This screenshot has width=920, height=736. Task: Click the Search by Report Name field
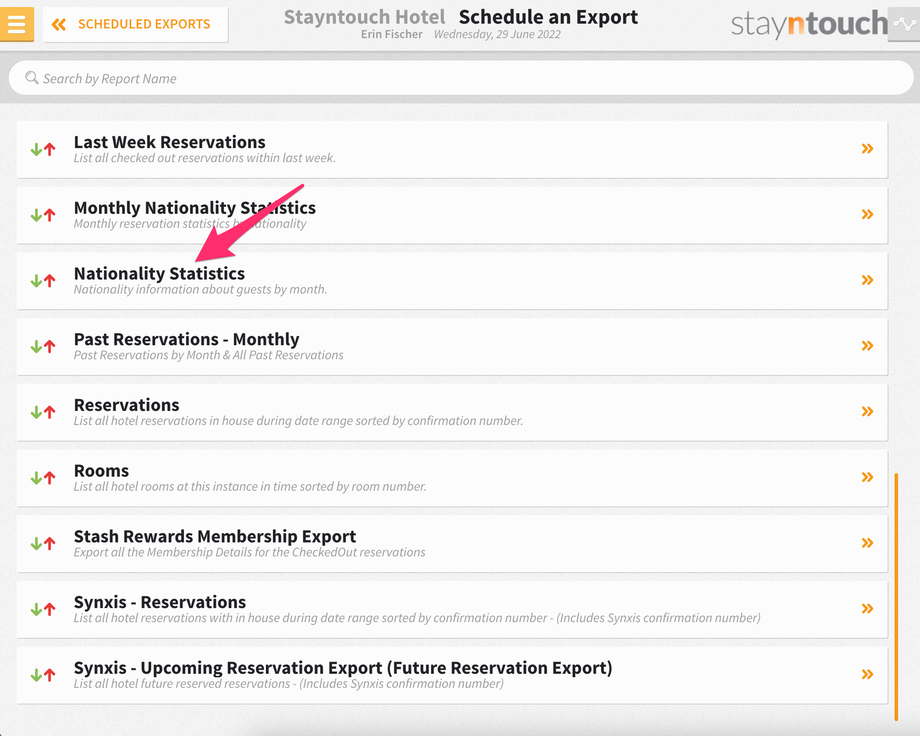(x=461, y=78)
